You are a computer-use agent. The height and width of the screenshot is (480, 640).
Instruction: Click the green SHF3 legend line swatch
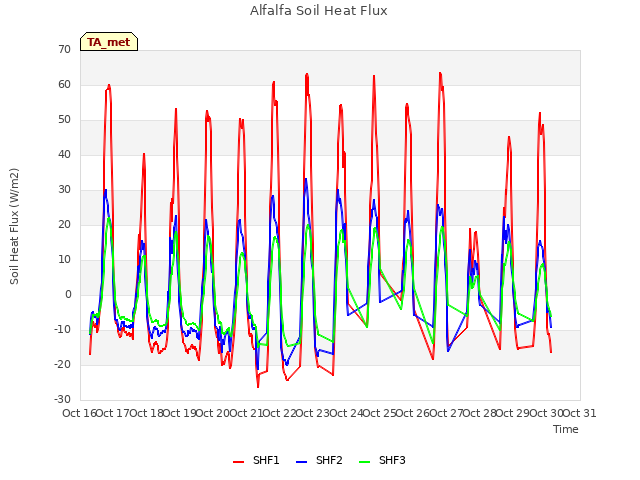coord(364,462)
